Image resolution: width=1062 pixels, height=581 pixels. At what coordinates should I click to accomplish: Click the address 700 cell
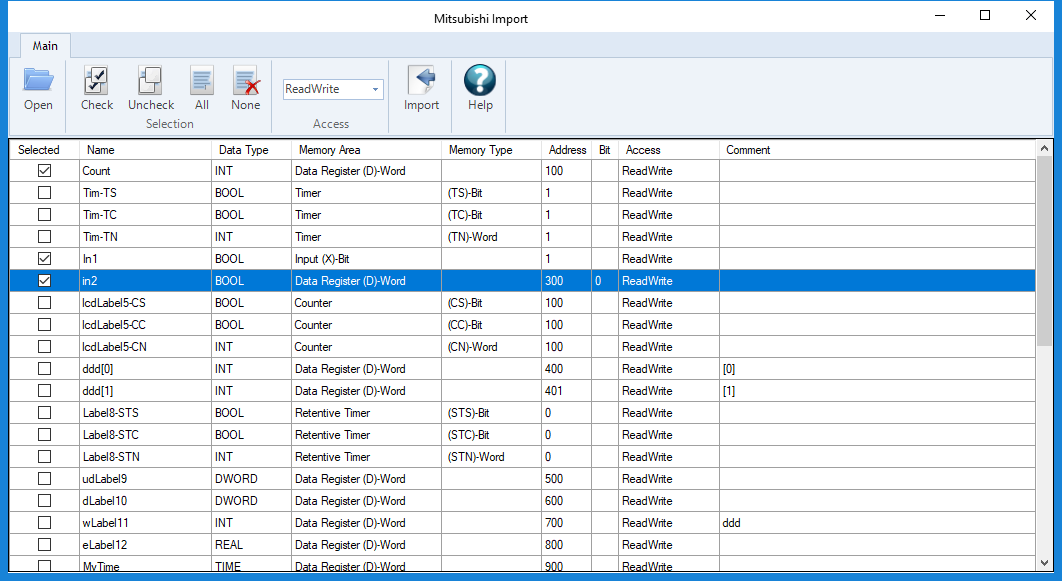coord(566,523)
